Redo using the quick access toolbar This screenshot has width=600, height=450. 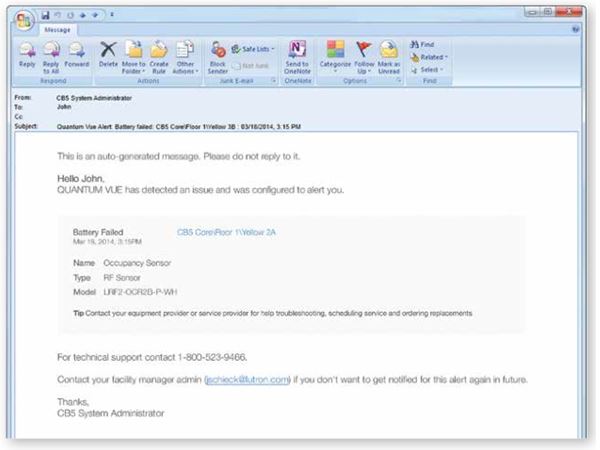(70, 15)
